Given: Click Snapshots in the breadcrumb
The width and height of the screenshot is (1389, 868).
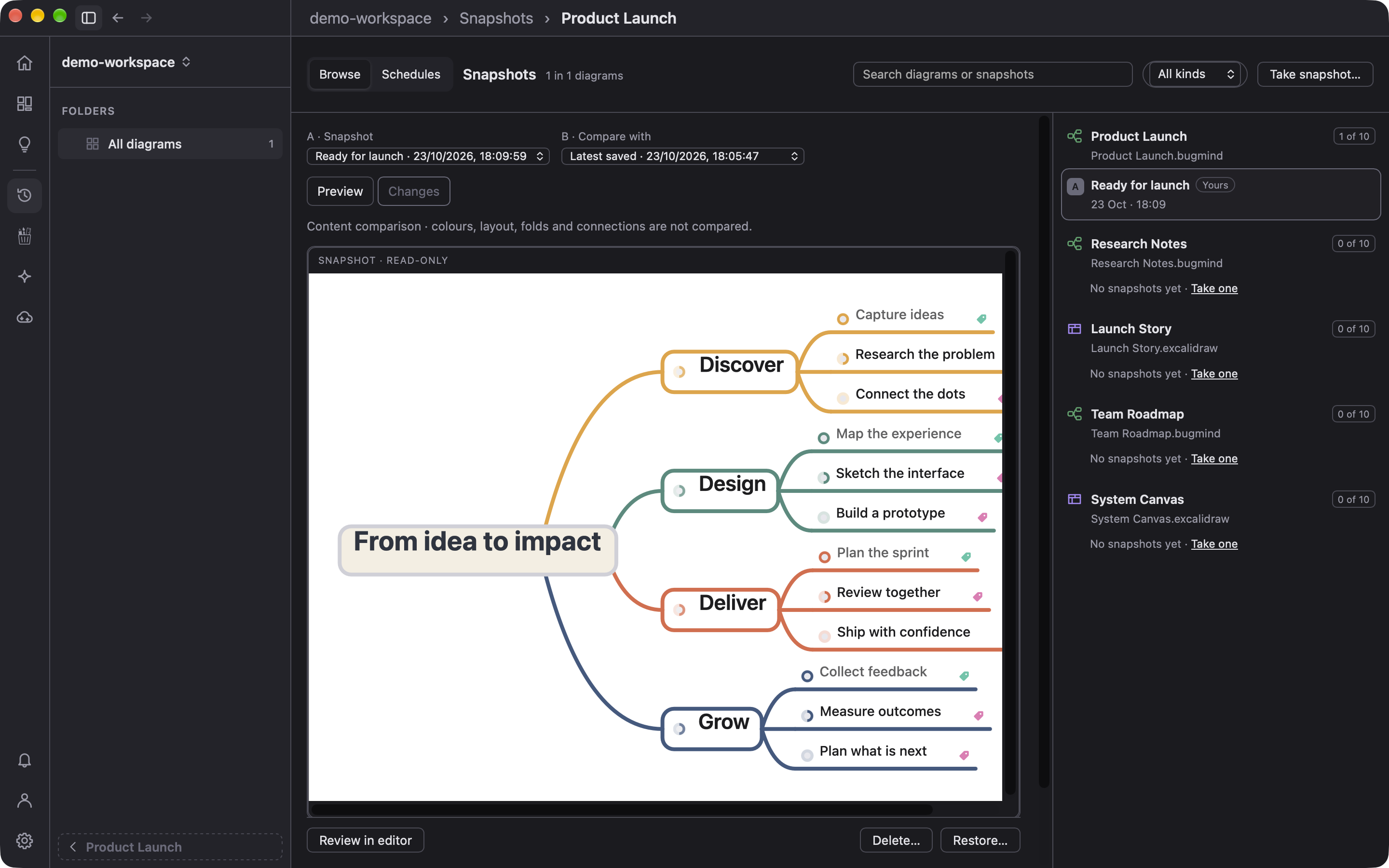Looking at the screenshot, I should [496, 18].
